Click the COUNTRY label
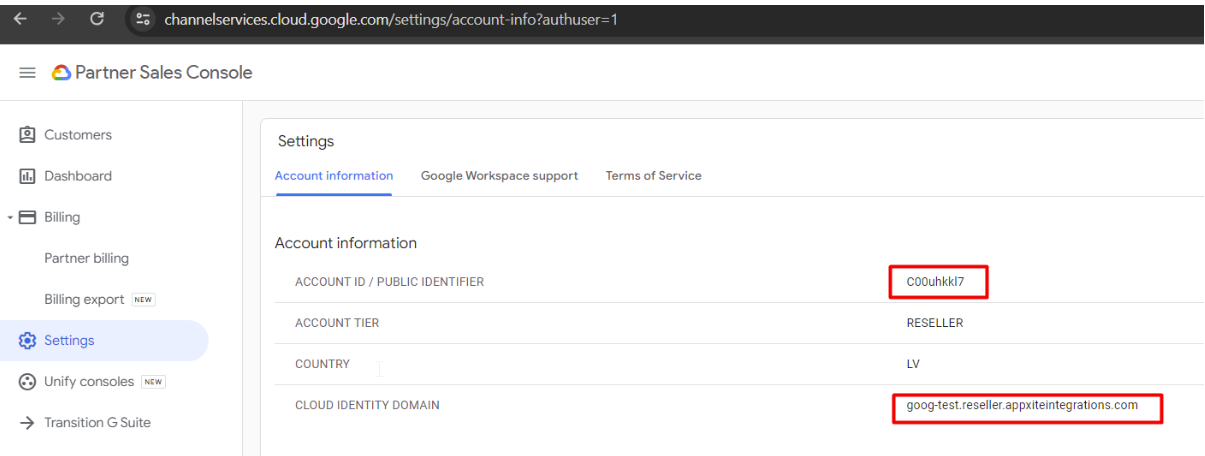1205x456 pixels. [322, 364]
